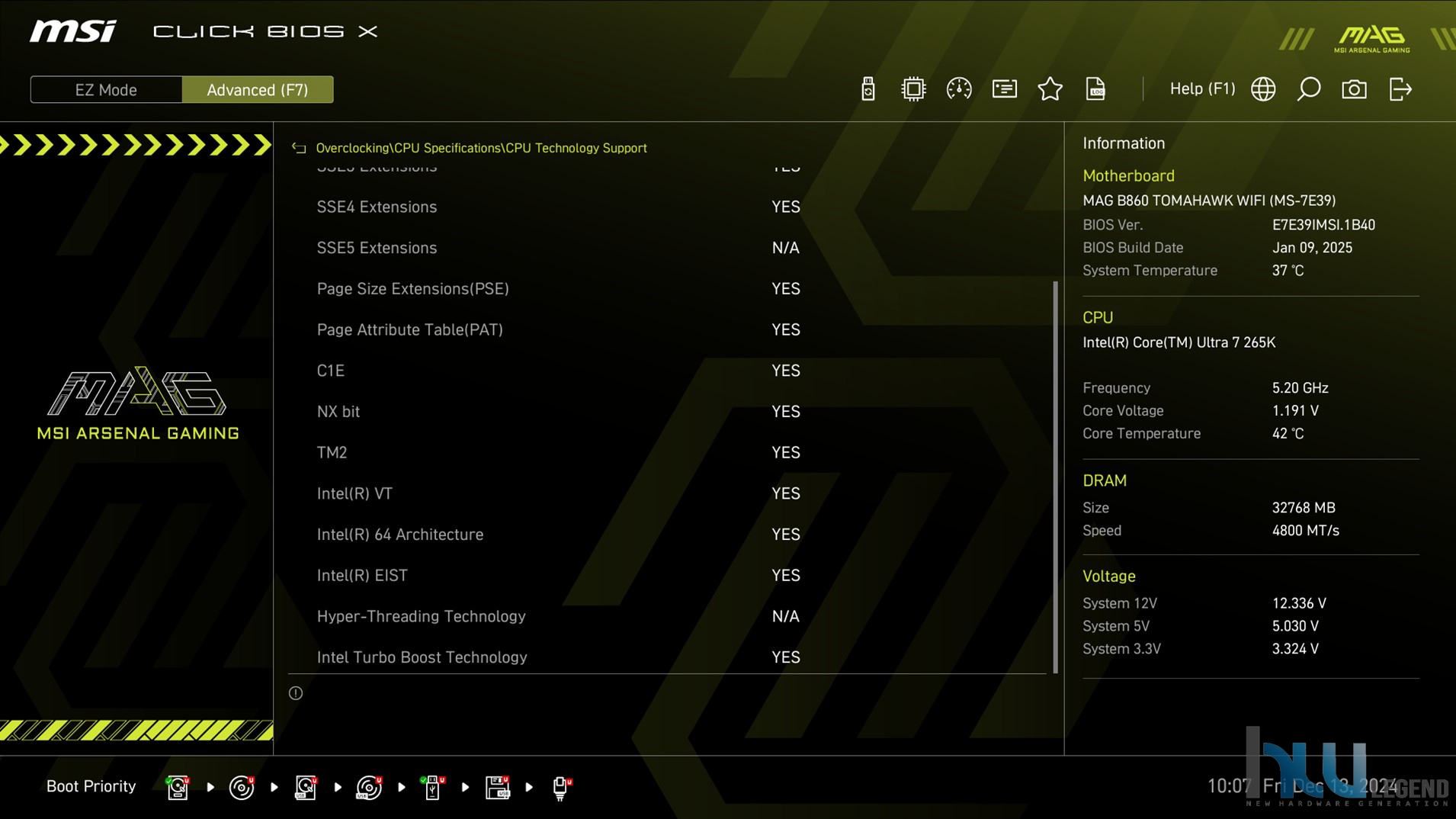This screenshot has width=1456, height=819.
Task: Click the Core Voltage value 1.191 V
Action: point(1295,411)
